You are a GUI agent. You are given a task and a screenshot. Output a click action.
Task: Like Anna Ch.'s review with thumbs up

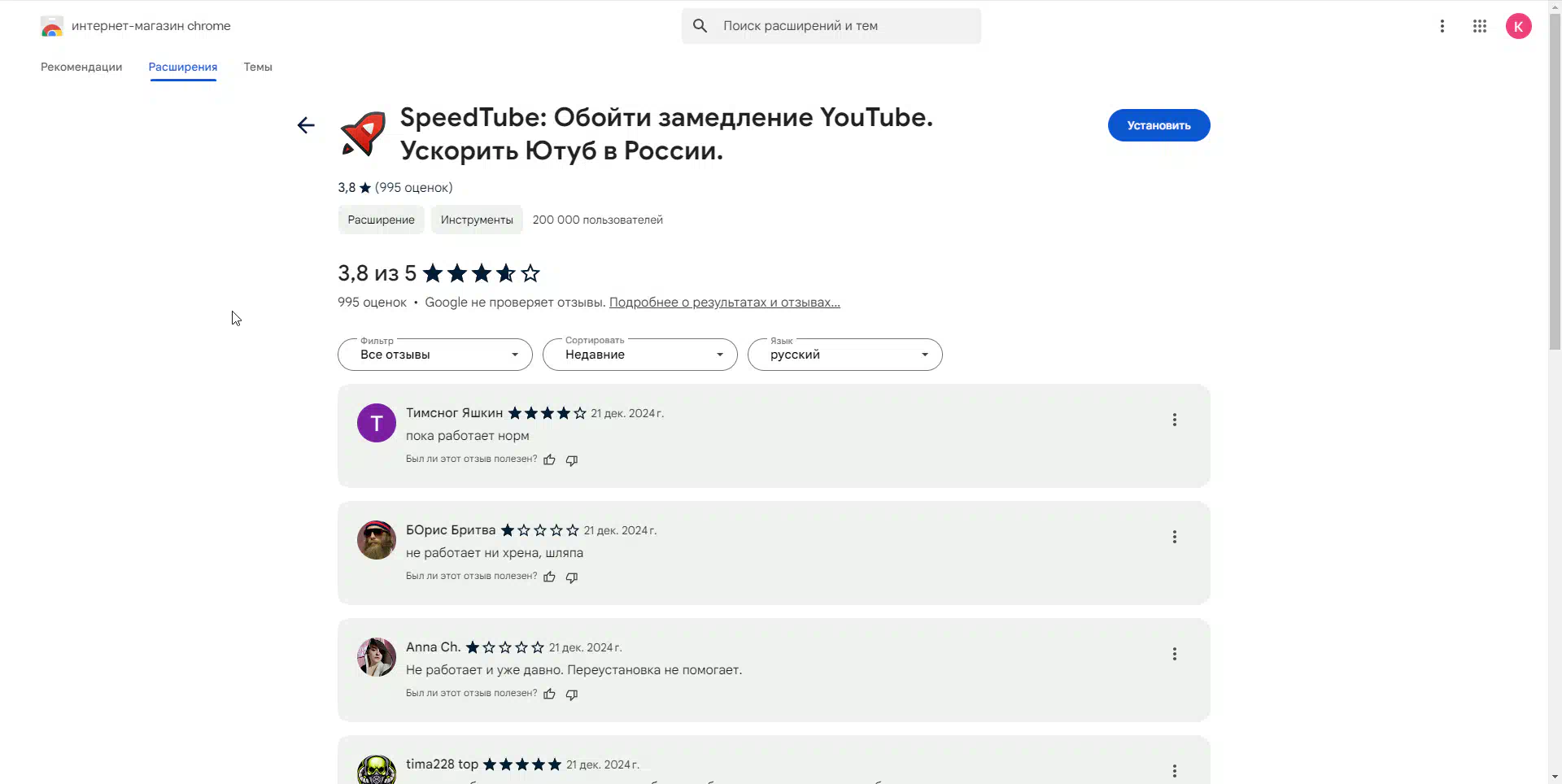coord(549,694)
